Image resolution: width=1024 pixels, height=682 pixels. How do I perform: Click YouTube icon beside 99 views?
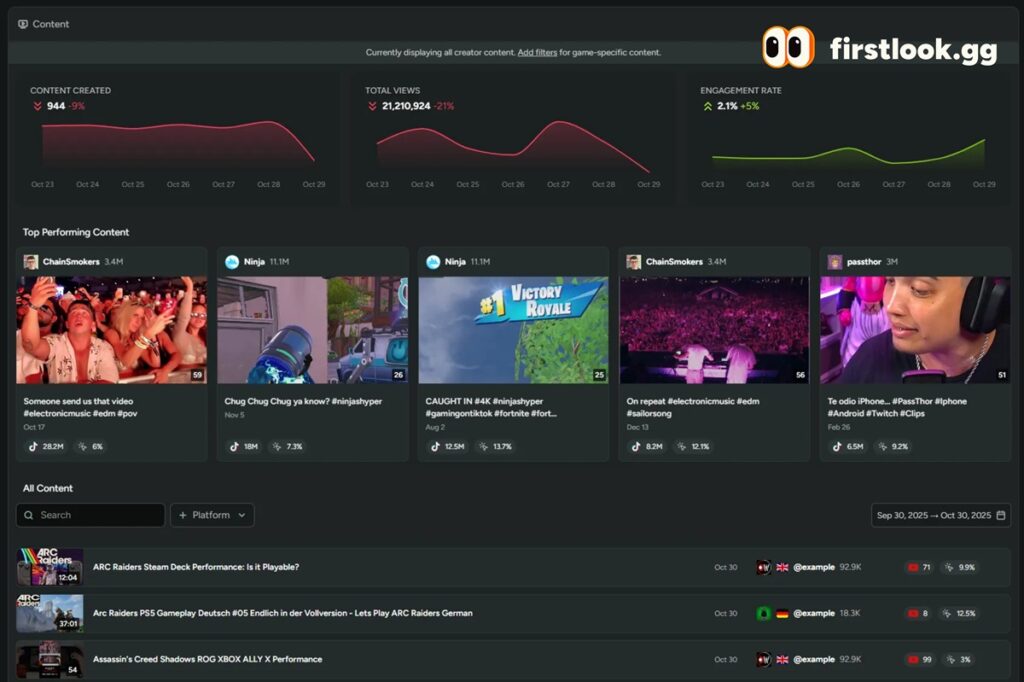coord(913,660)
